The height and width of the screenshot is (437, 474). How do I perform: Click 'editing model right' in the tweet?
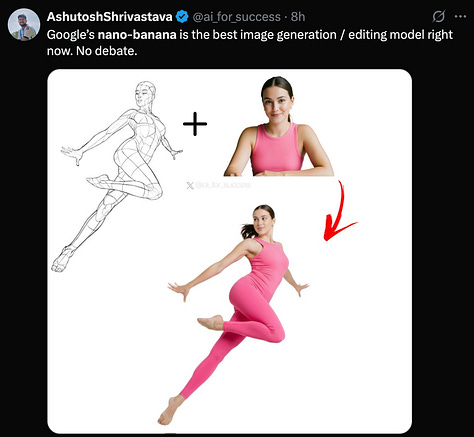[x=400, y=35]
